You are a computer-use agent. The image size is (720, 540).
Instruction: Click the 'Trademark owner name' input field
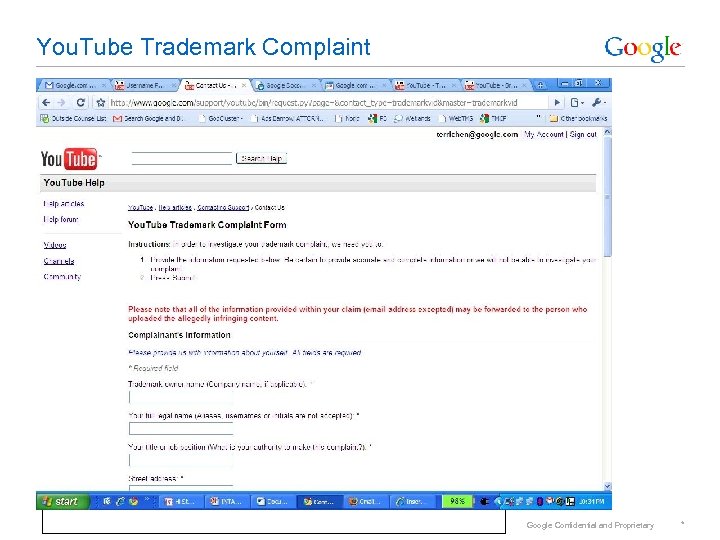point(181,397)
